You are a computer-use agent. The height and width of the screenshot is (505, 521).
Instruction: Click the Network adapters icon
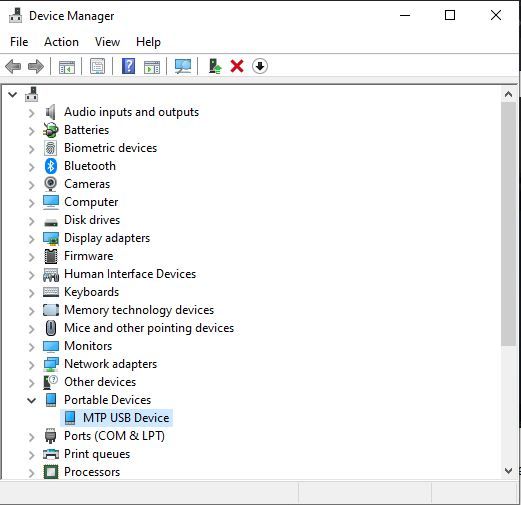tap(51, 364)
